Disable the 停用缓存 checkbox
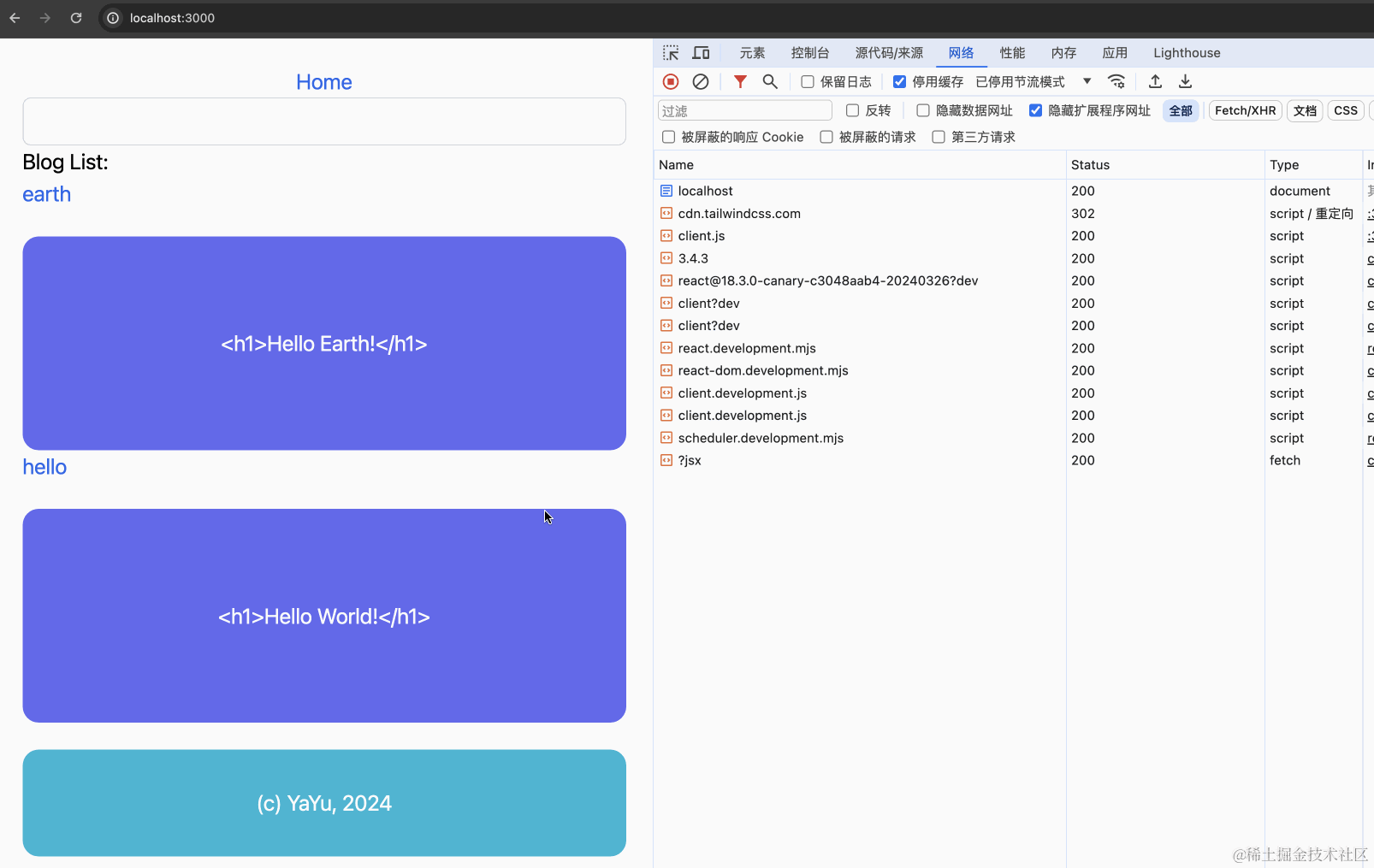 click(900, 81)
